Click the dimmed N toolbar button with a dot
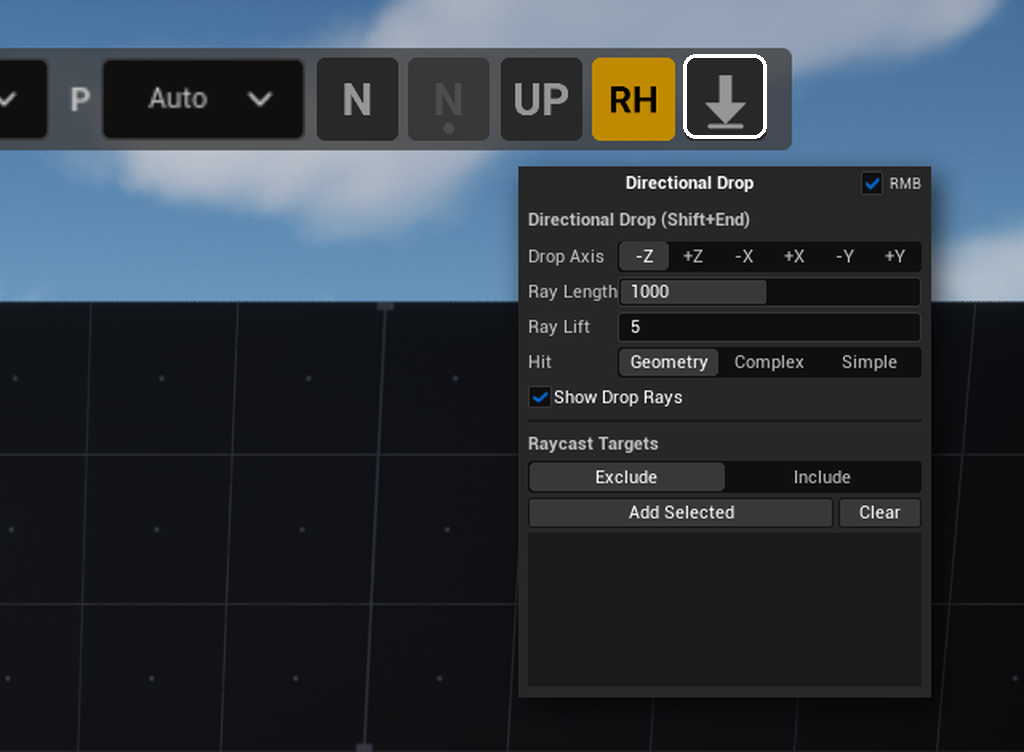The width and height of the screenshot is (1024, 752). click(x=449, y=99)
